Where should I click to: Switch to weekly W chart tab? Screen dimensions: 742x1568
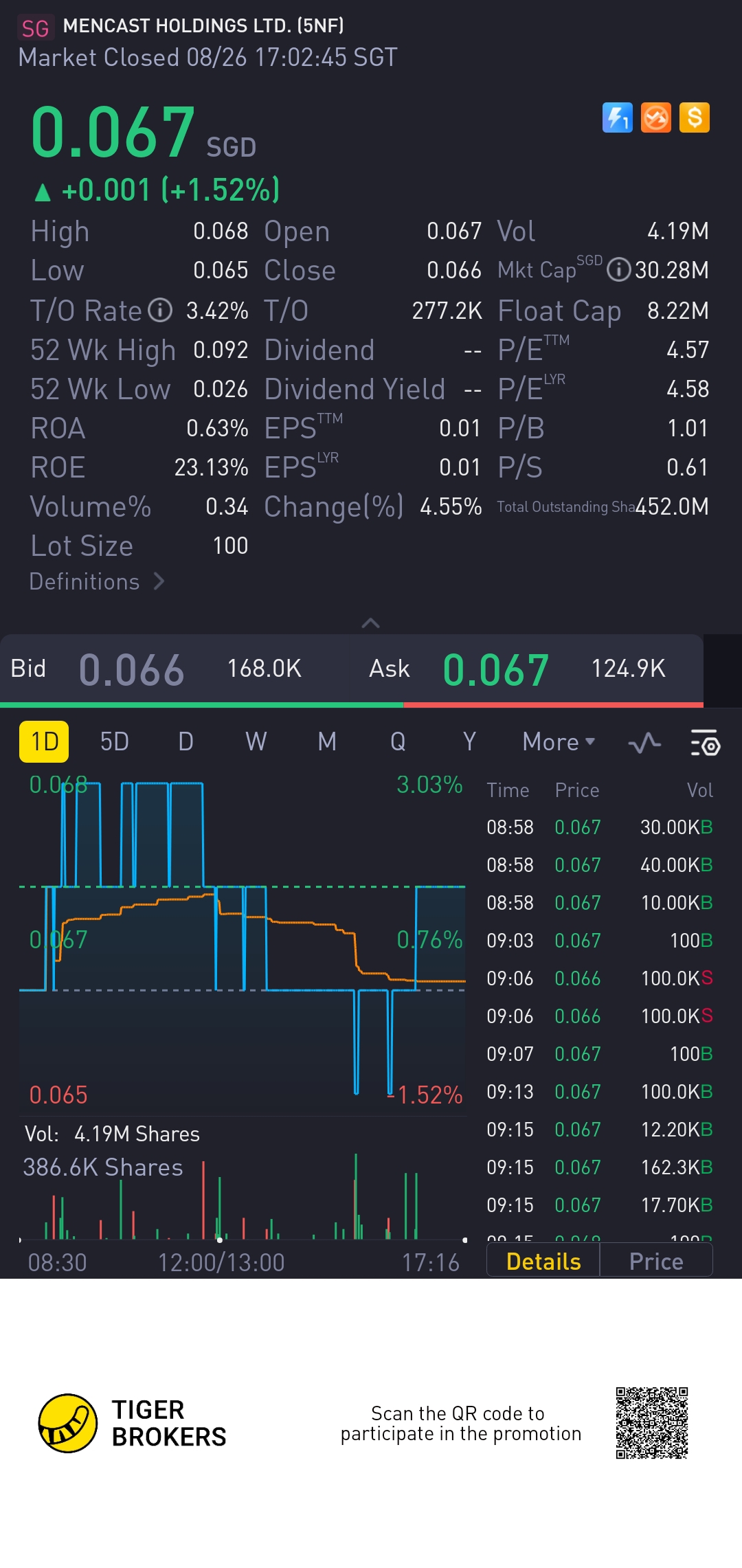pyautogui.click(x=256, y=742)
